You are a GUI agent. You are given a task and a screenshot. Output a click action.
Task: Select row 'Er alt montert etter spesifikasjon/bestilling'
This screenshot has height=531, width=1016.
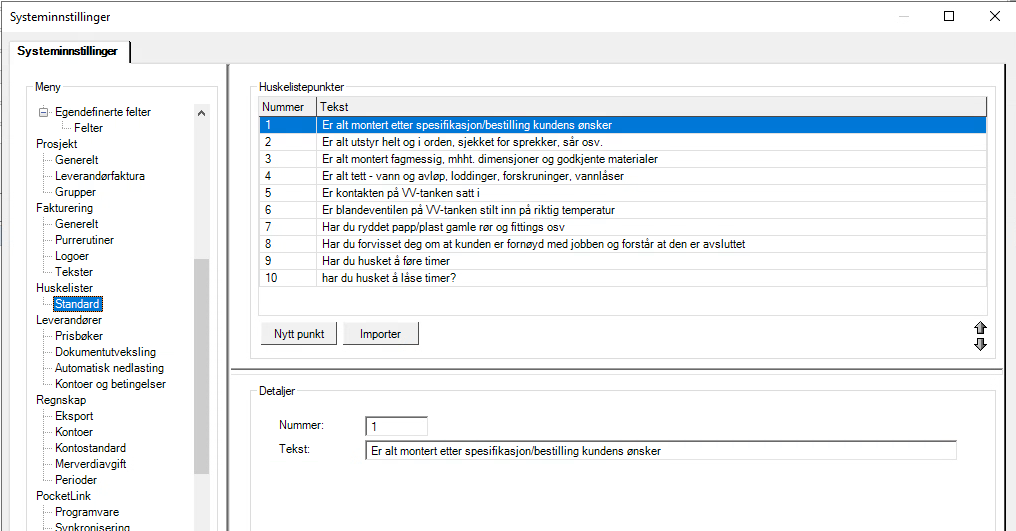click(623, 125)
